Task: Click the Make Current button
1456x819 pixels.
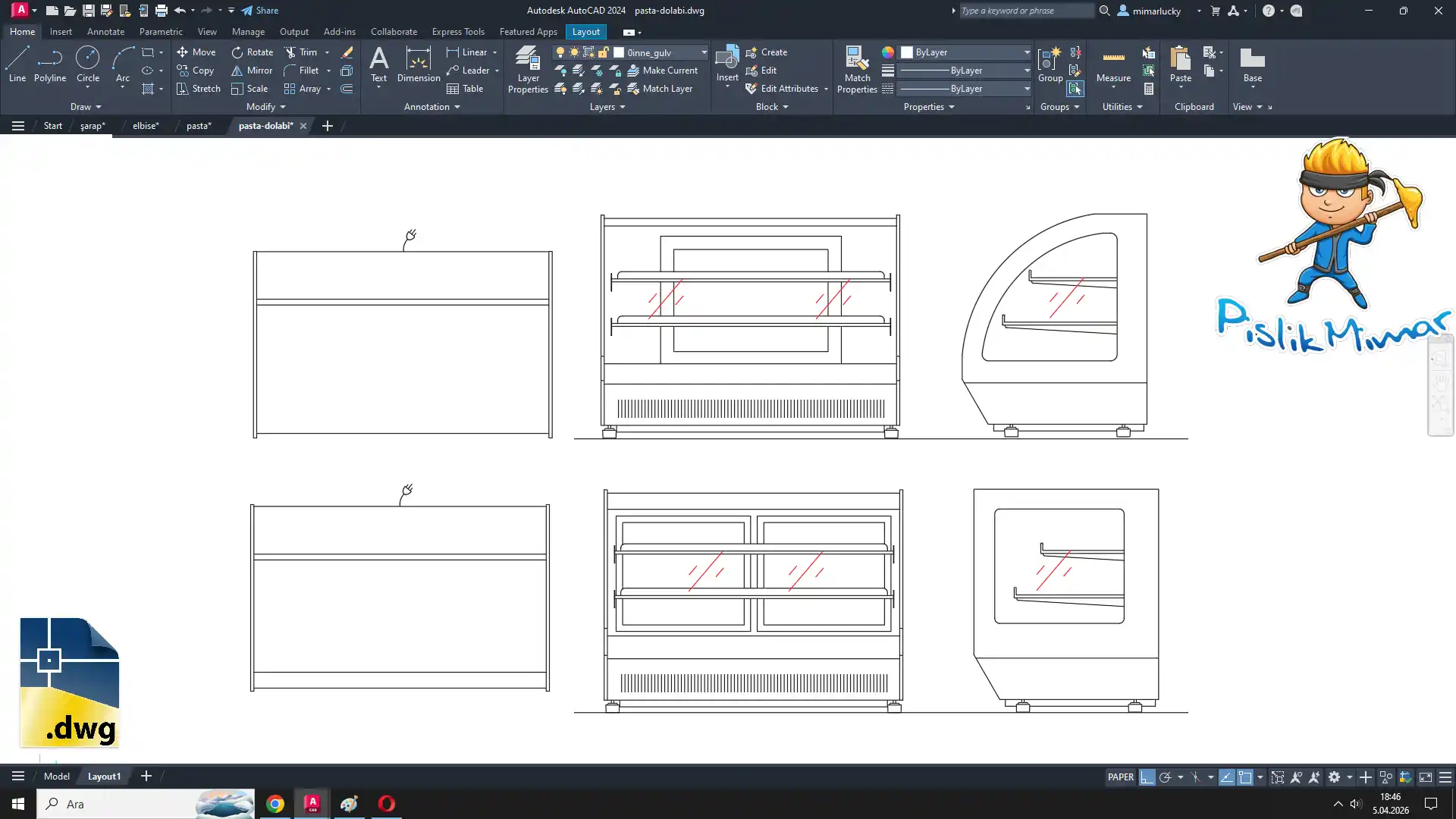Action: (x=662, y=71)
